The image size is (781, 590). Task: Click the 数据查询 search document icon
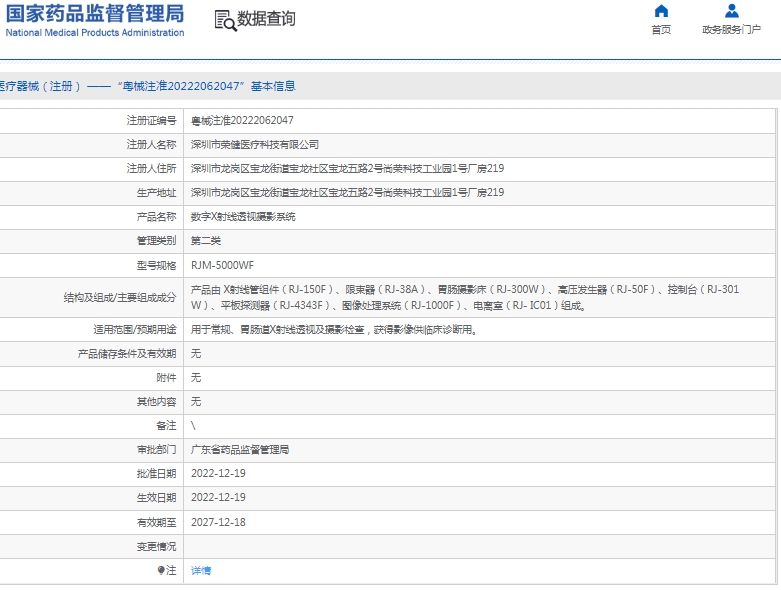point(226,20)
